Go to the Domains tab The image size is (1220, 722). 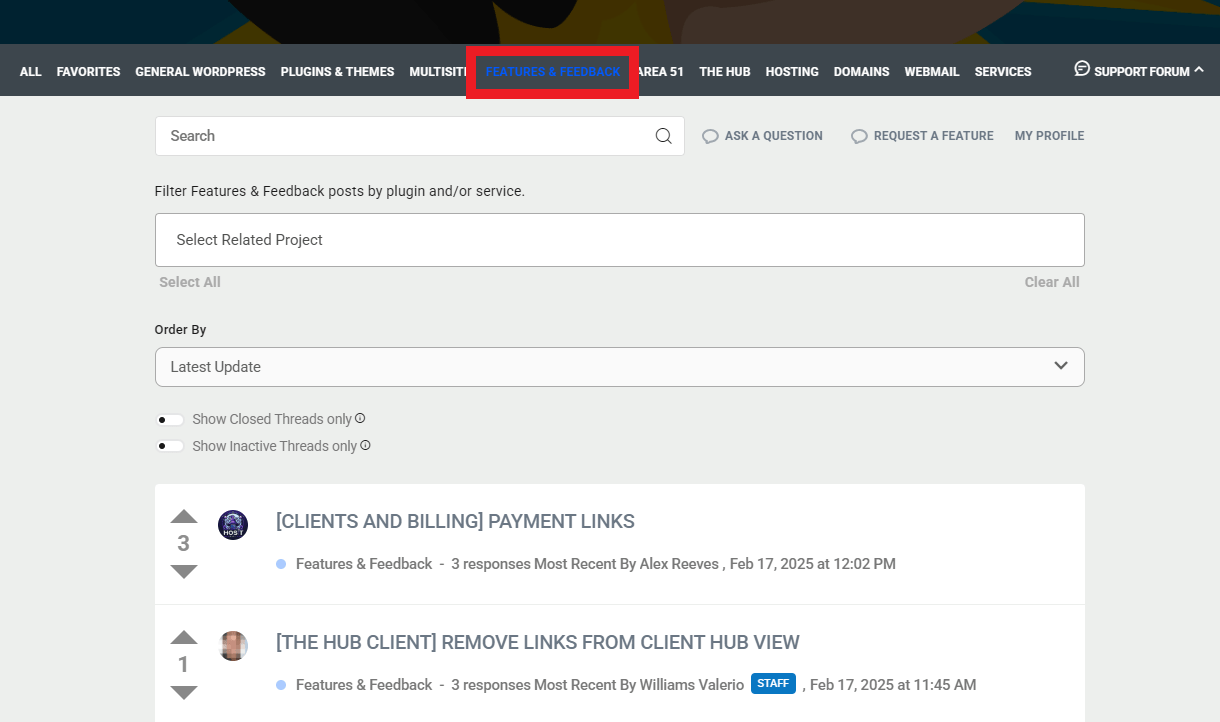tap(862, 72)
